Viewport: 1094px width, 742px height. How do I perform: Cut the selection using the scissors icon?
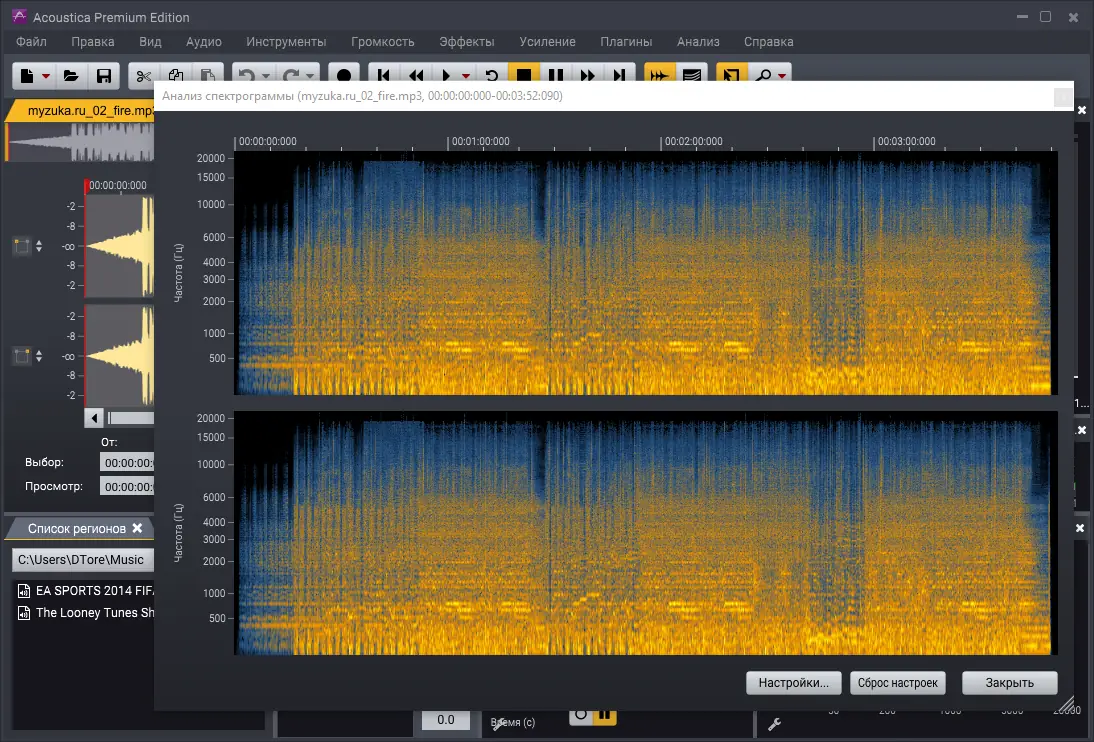pos(144,75)
